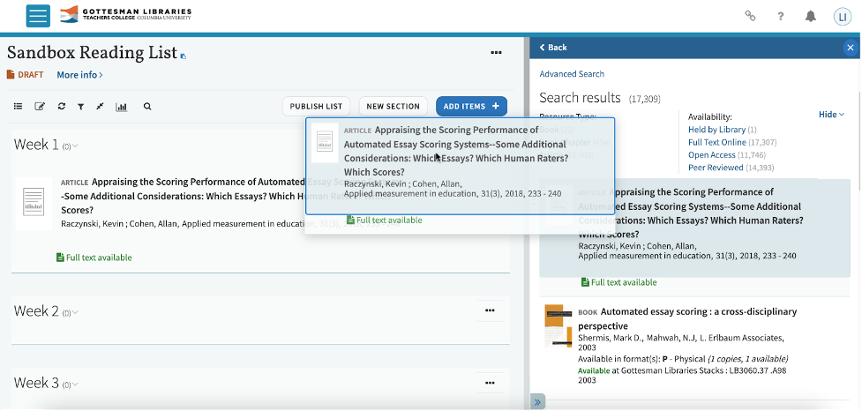The height and width of the screenshot is (412, 862).
Task: Click the Automated essay scoring book cover
Action: pyautogui.click(x=558, y=325)
